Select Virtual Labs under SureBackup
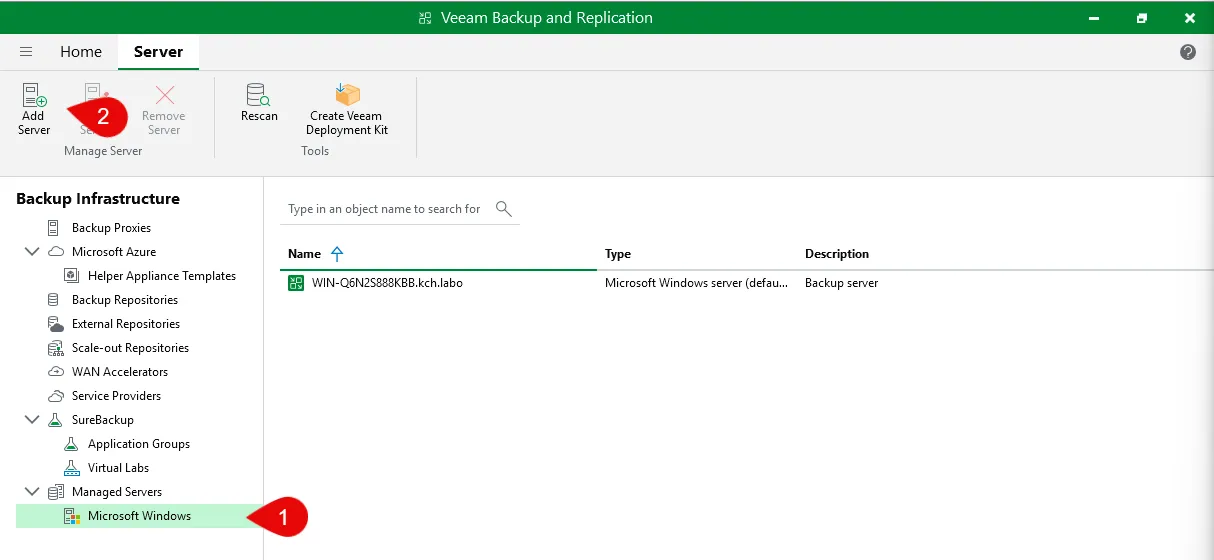The image size is (1214, 560). click(118, 468)
